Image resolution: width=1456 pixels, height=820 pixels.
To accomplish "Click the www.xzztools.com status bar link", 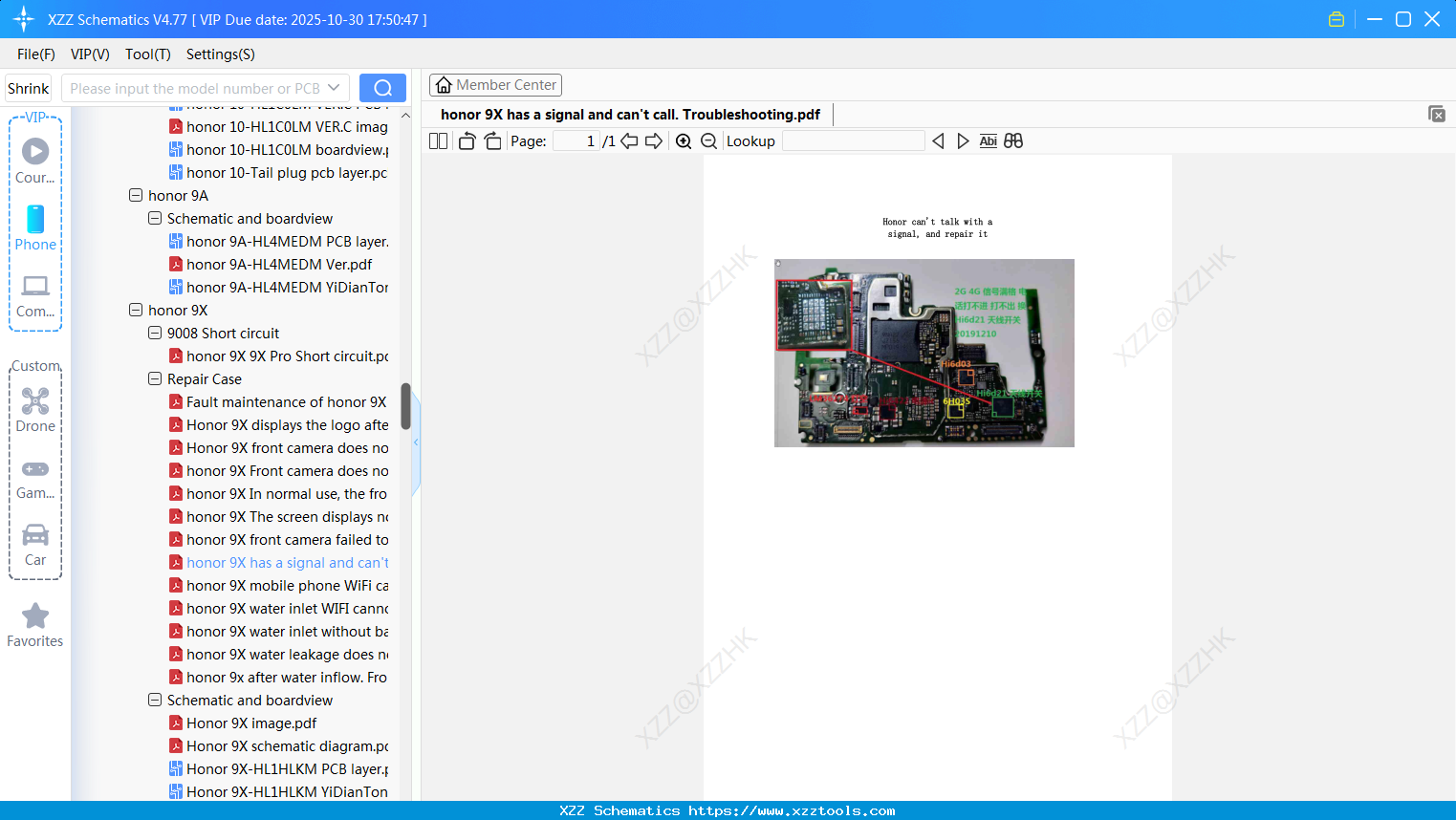I will [x=792, y=810].
